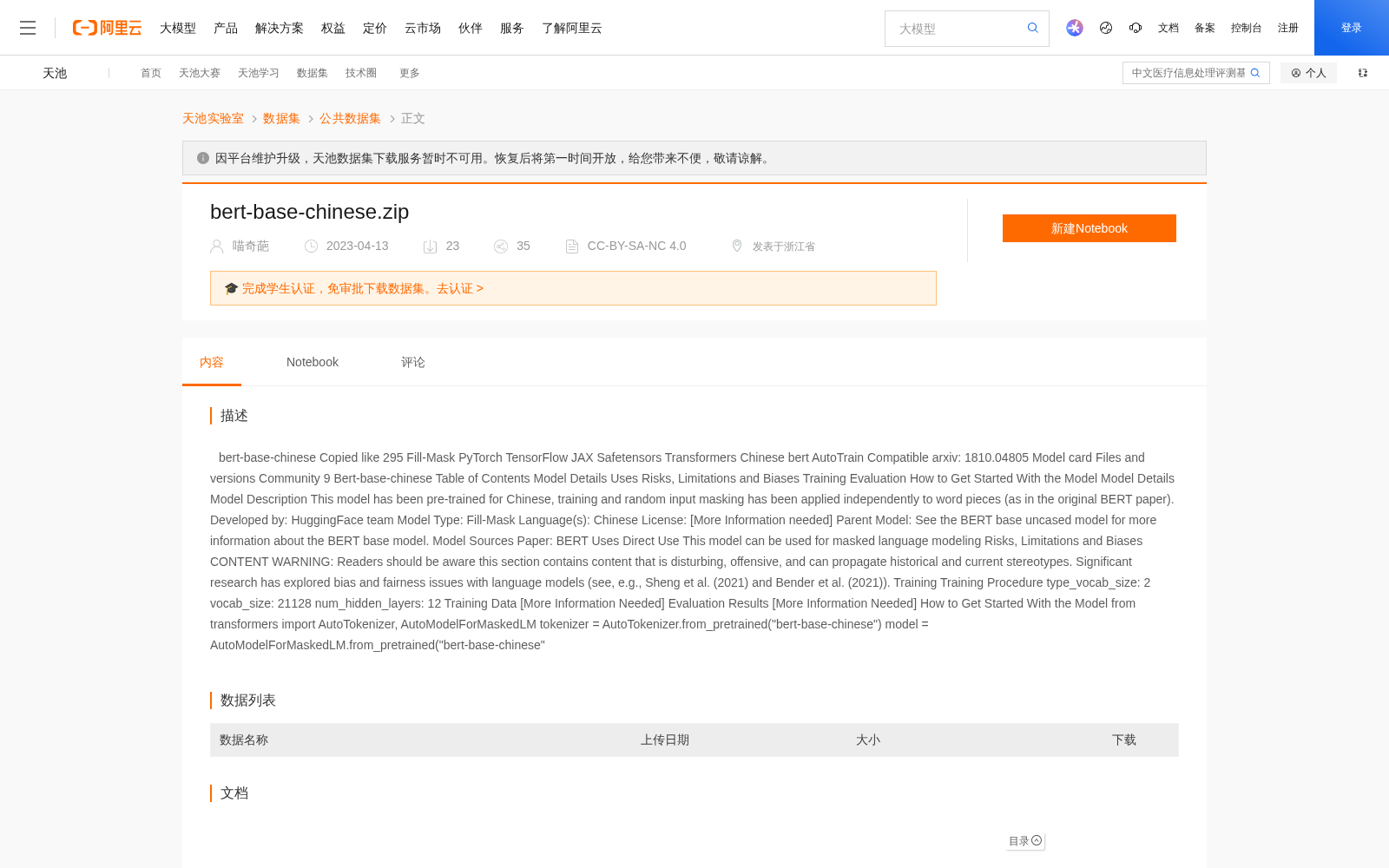Collapse the 目录 table of contents

pyautogui.click(x=1025, y=841)
